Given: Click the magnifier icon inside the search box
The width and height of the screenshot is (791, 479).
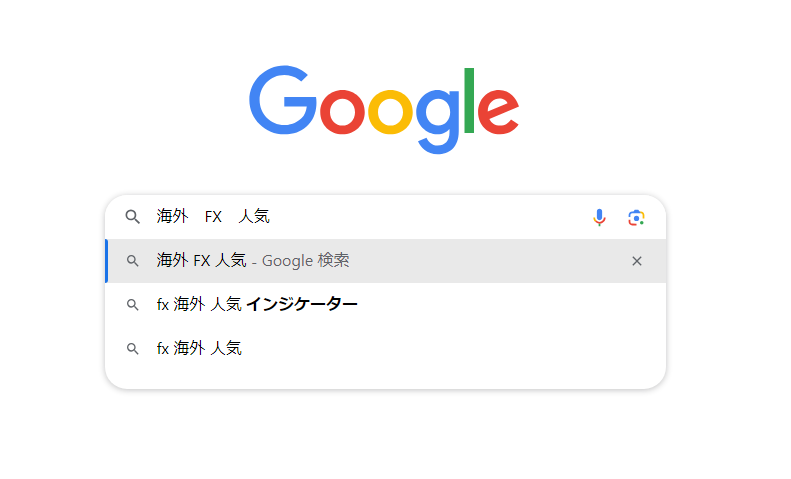Looking at the screenshot, I should click(132, 217).
